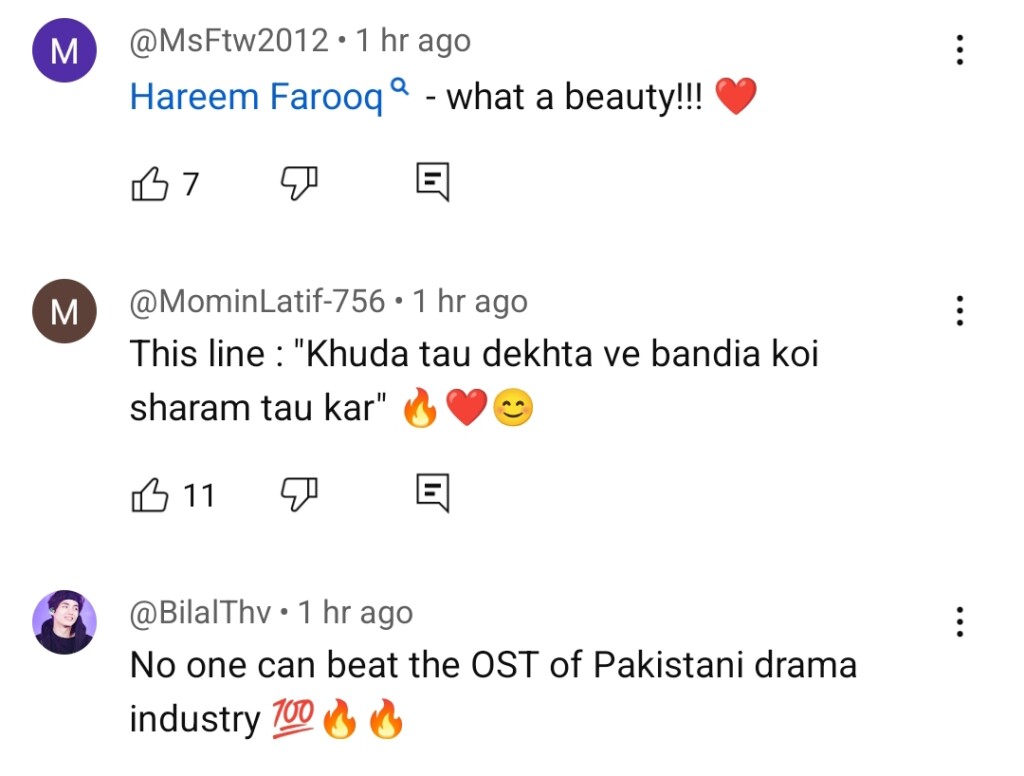Tap the "sharam tau kar" comment text

(258, 408)
